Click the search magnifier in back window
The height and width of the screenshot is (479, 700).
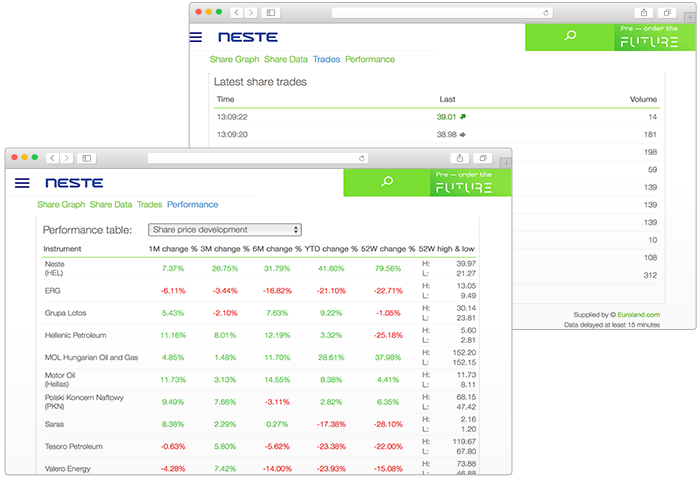coord(569,37)
